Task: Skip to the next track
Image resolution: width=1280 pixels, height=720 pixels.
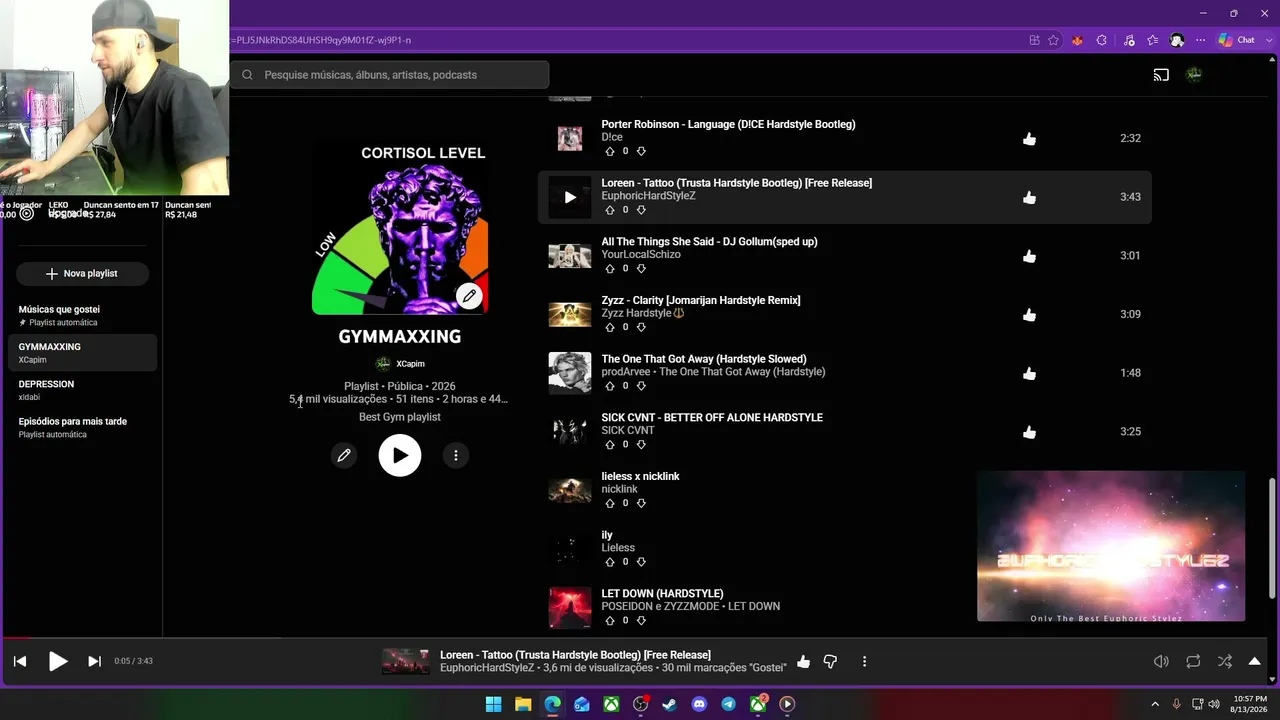Action: (x=94, y=661)
